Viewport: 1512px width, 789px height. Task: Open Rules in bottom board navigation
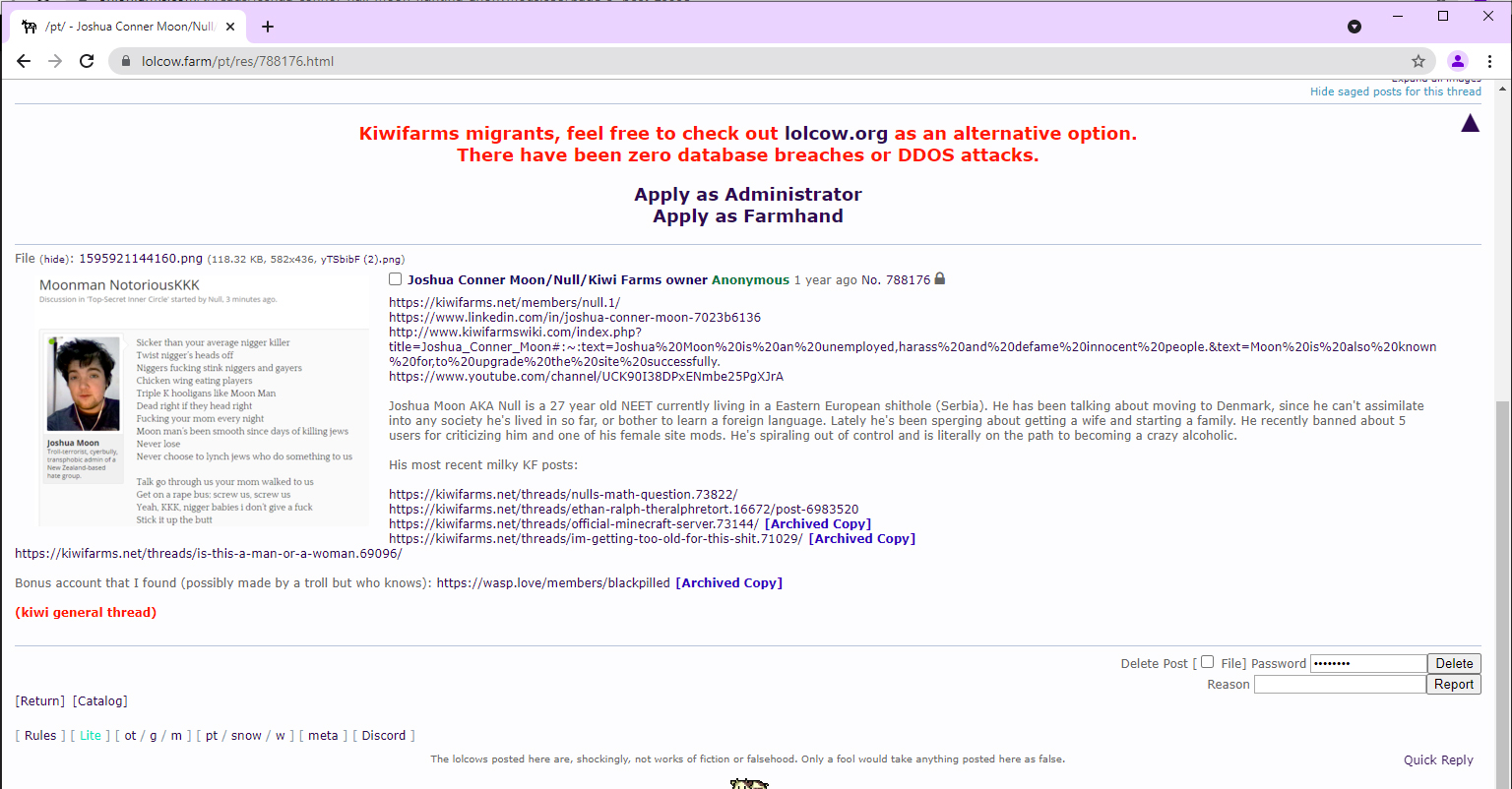(40, 736)
